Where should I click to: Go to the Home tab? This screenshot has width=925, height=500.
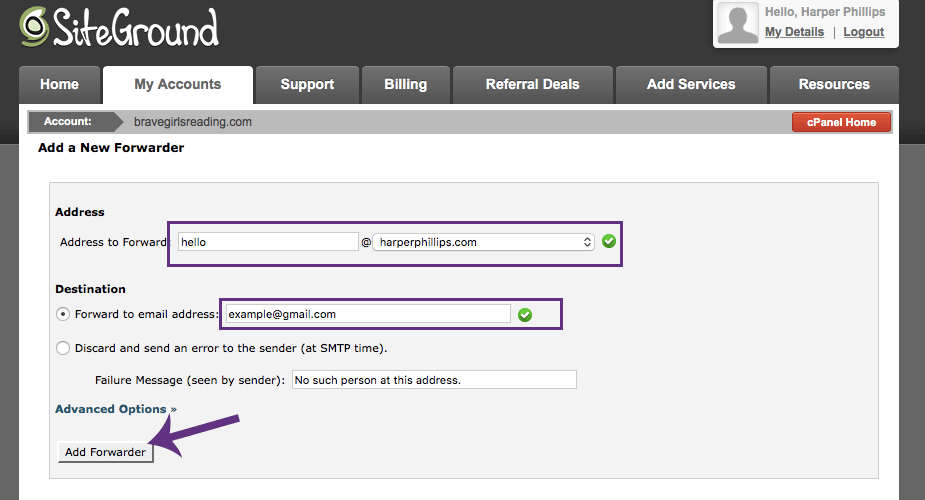pos(59,85)
